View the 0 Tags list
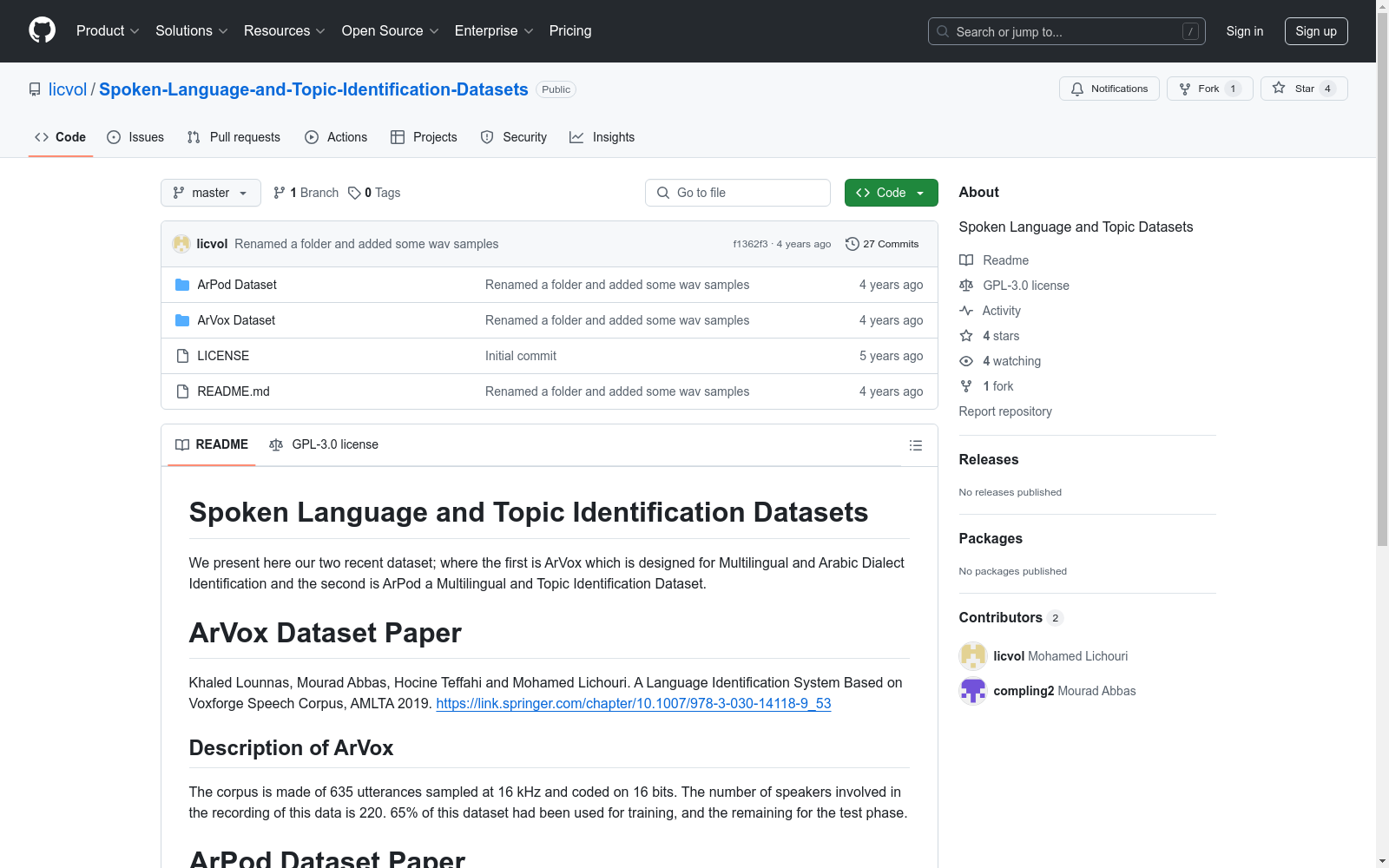This screenshot has height=868, width=1389. [x=374, y=193]
